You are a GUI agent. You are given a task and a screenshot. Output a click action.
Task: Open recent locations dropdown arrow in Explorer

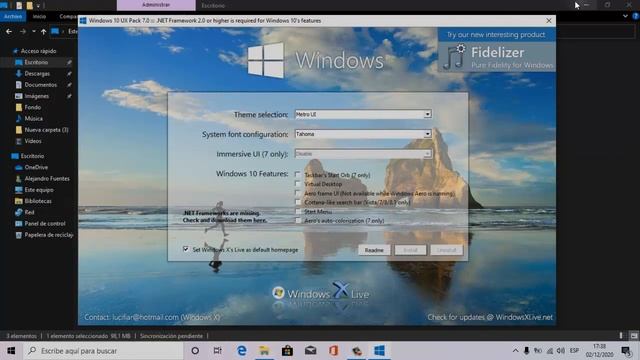coord(33,31)
